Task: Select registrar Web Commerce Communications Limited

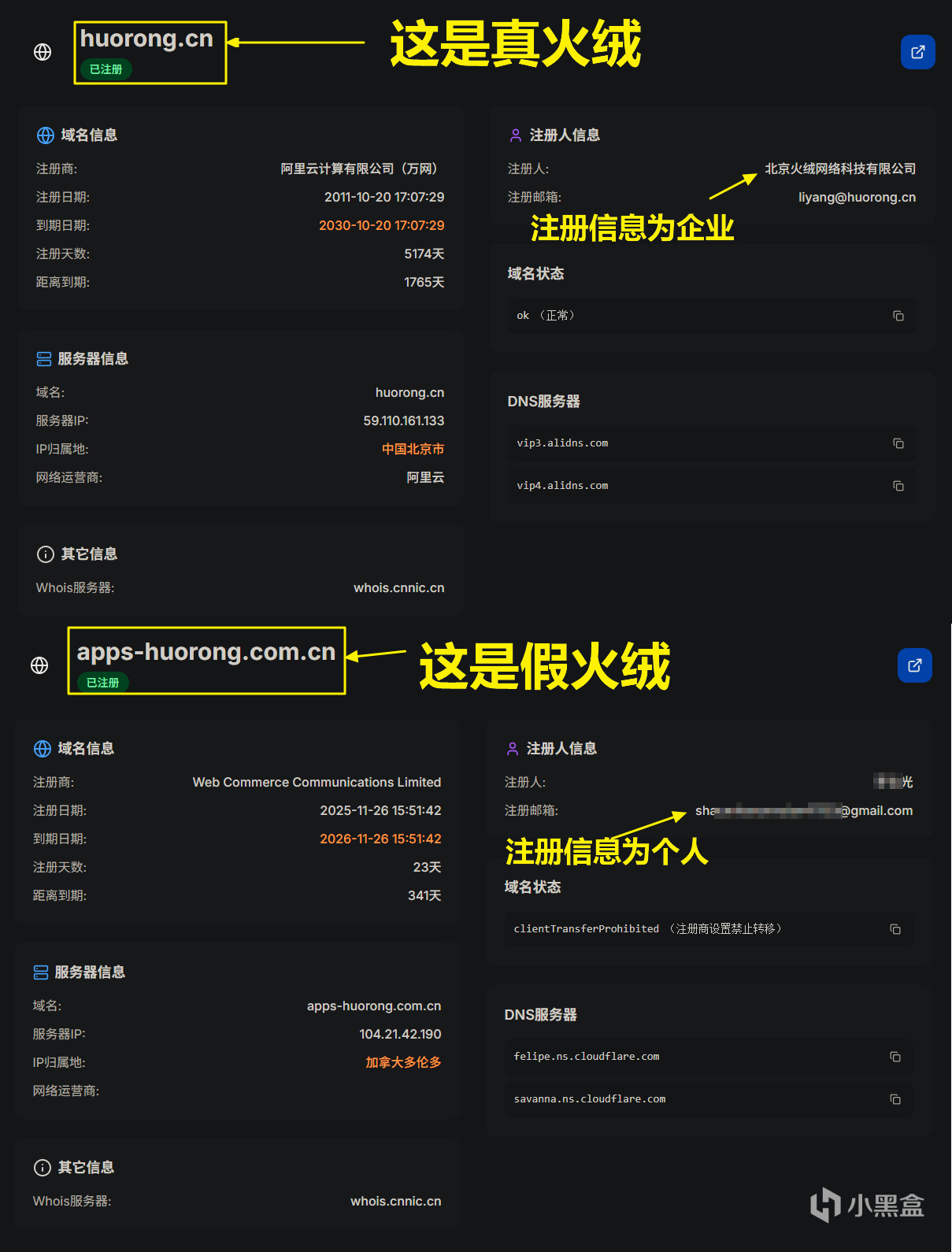Action: [x=317, y=782]
